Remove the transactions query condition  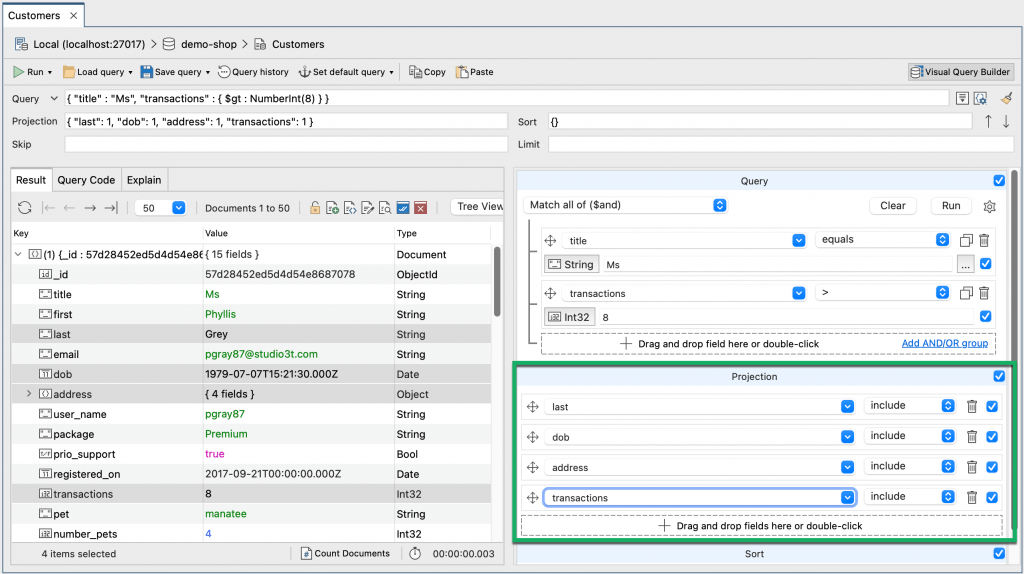[x=984, y=293]
